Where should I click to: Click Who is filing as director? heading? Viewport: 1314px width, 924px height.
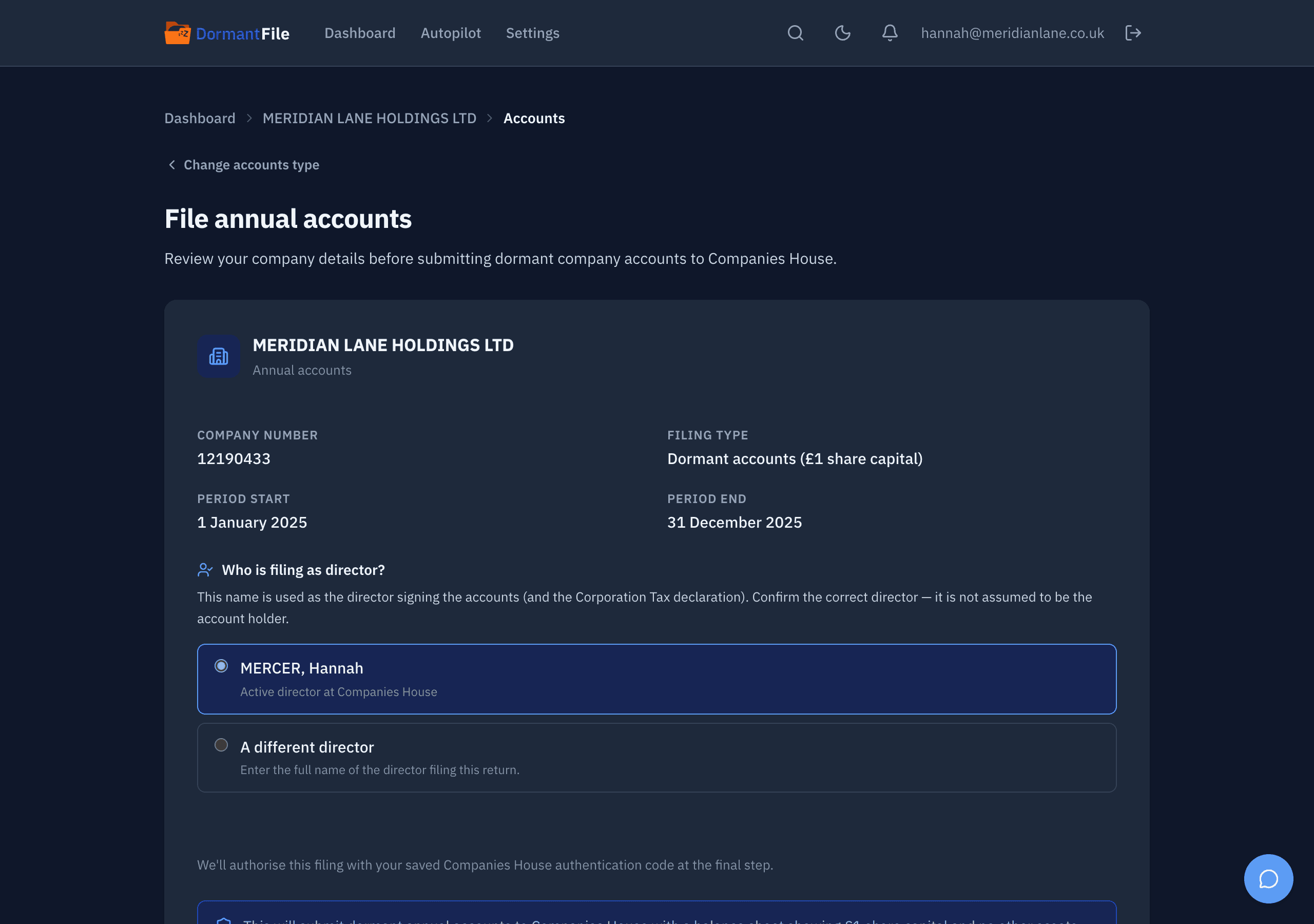click(x=303, y=570)
